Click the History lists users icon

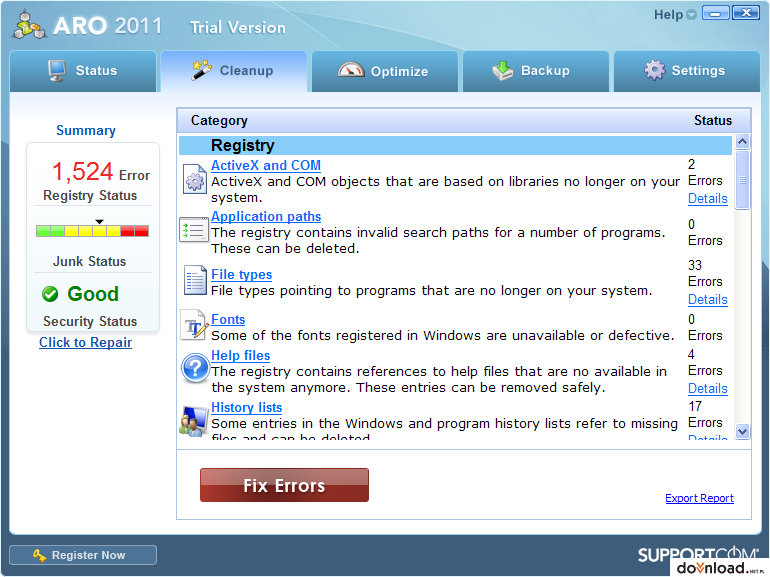tap(193, 421)
